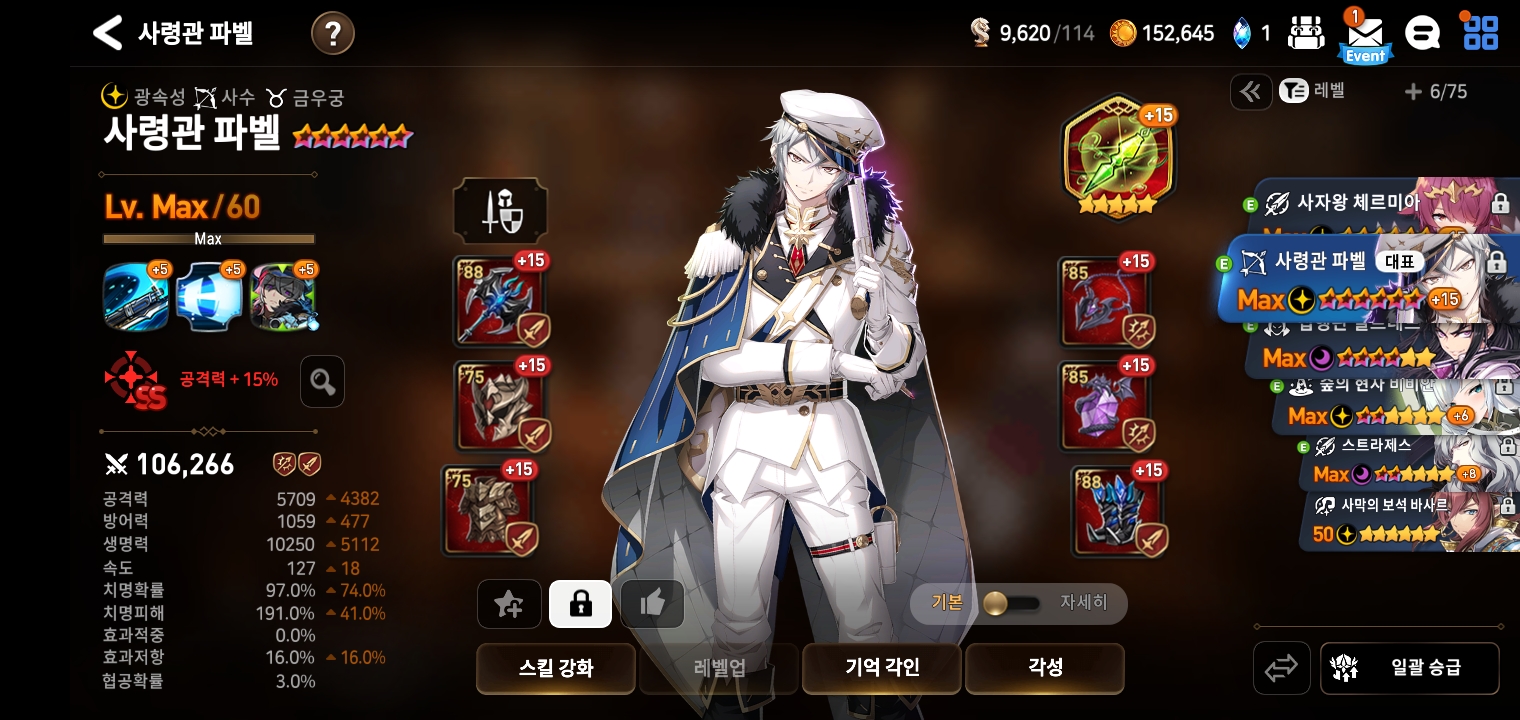Screen dimensions: 1520x720
Task: Open the blue grid main menu icon
Action: pos(1480,32)
